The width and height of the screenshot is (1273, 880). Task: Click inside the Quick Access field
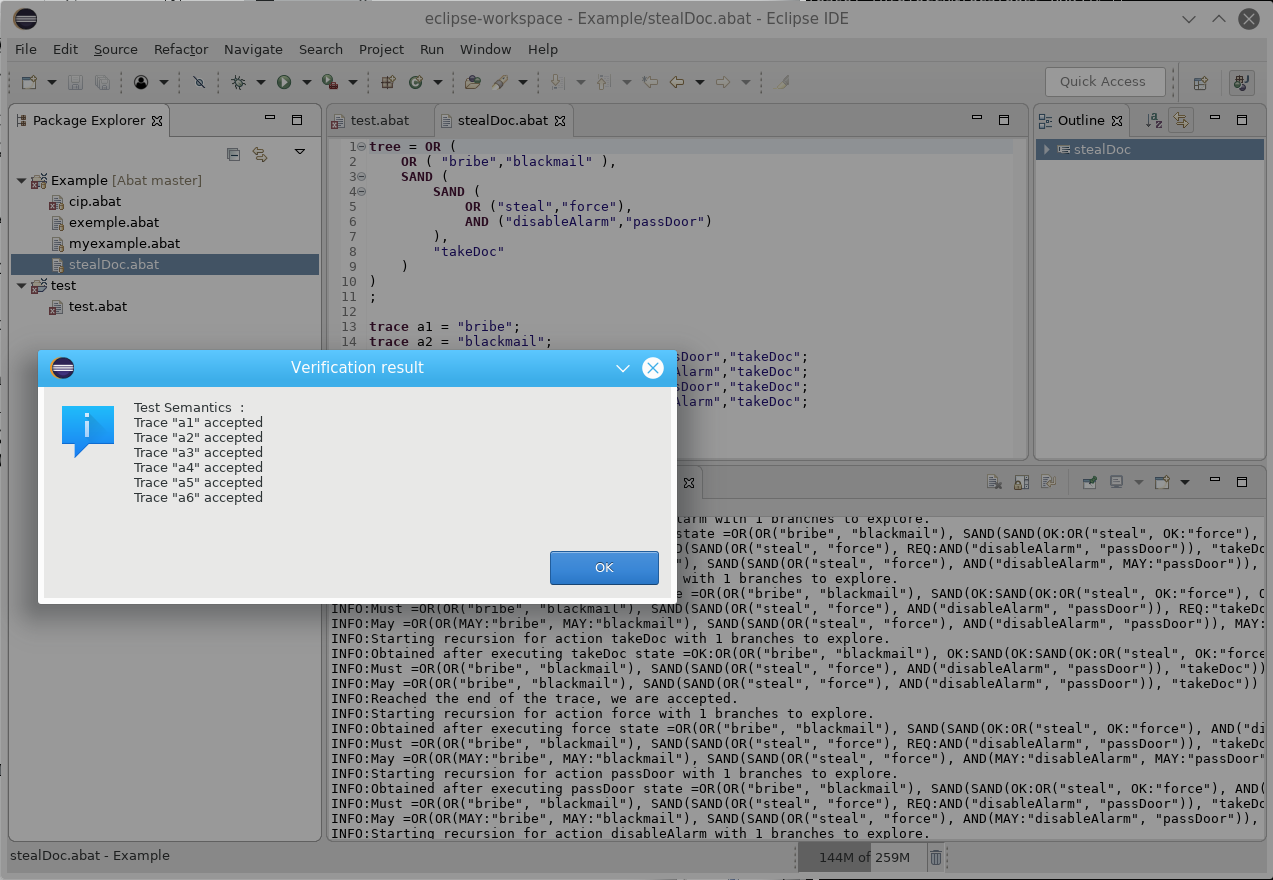1105,82
